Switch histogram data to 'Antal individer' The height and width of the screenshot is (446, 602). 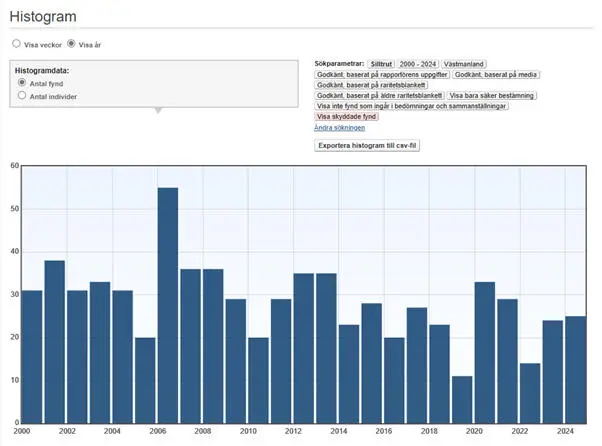pyautogui.click(x=24, y=97)
